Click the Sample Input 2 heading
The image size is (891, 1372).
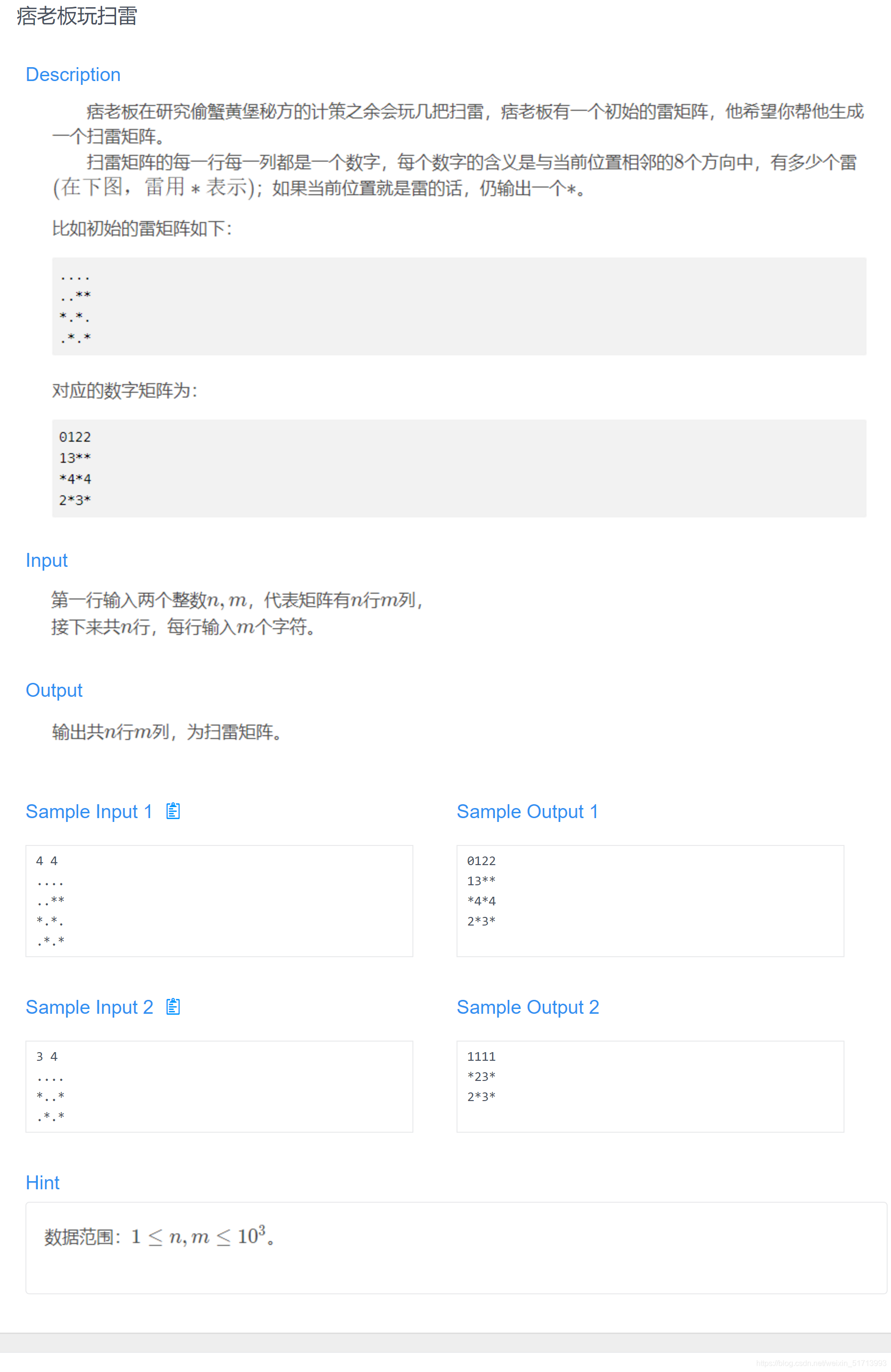pos(89,1007)
